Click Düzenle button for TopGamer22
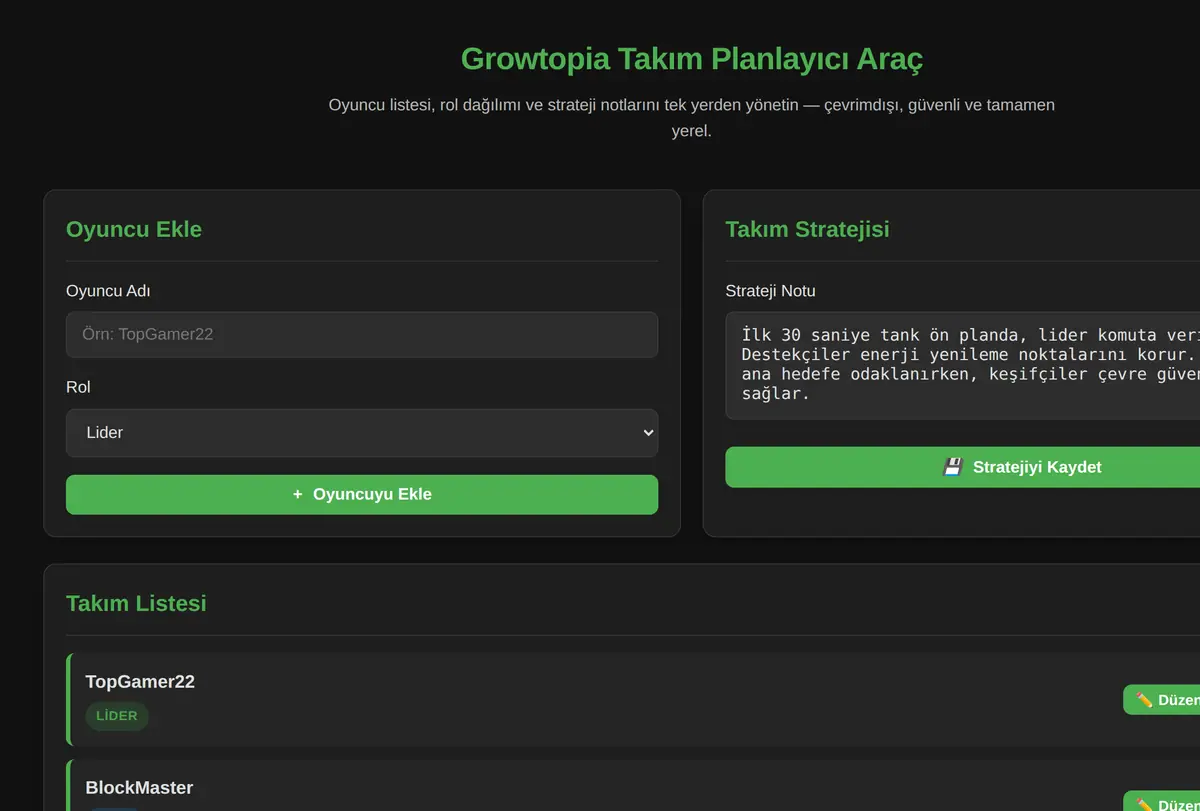The width and height of the screenshot is (1200, 811). (1162, 700)
